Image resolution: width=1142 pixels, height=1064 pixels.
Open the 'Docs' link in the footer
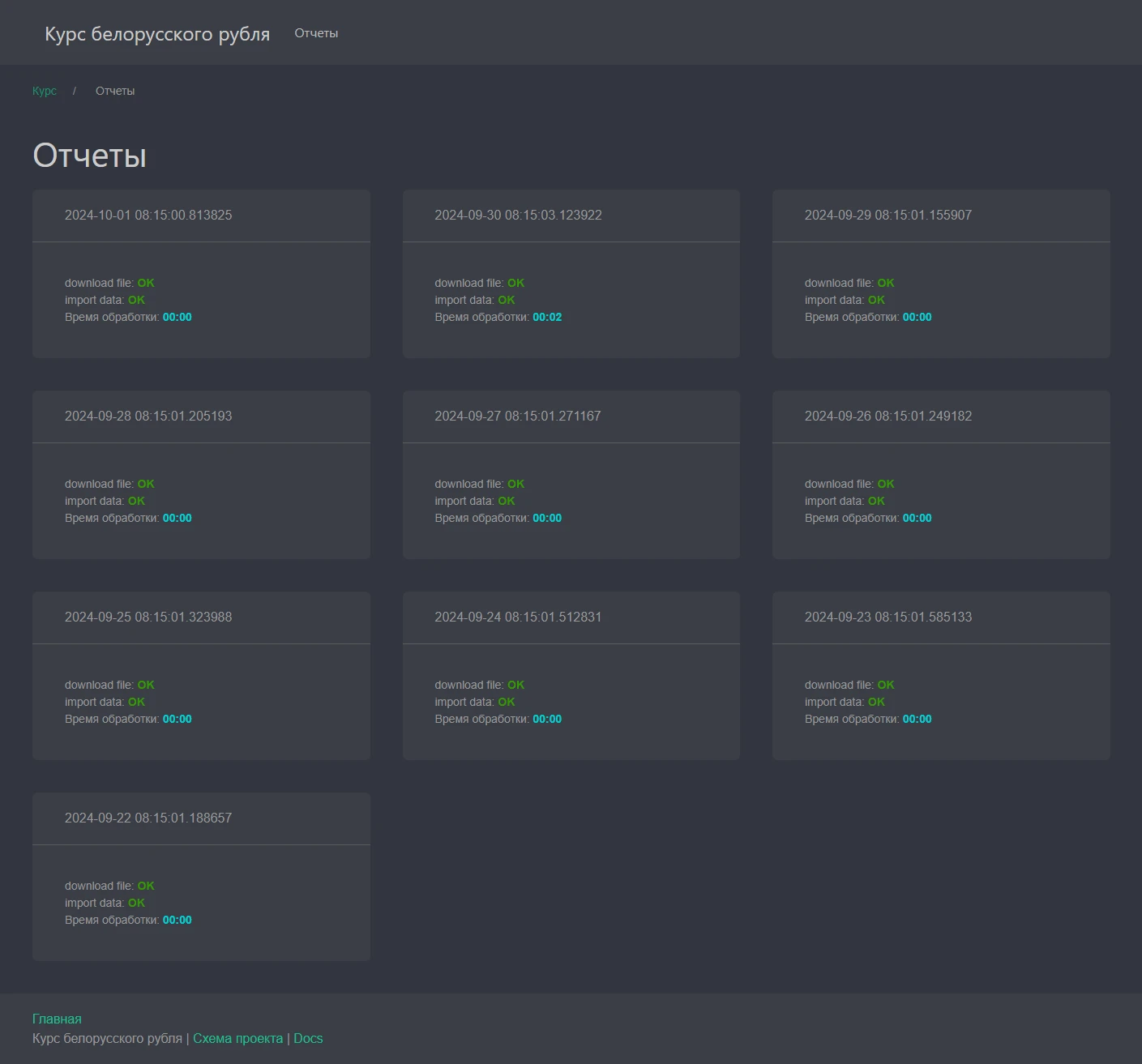(x=308, y=1038)
